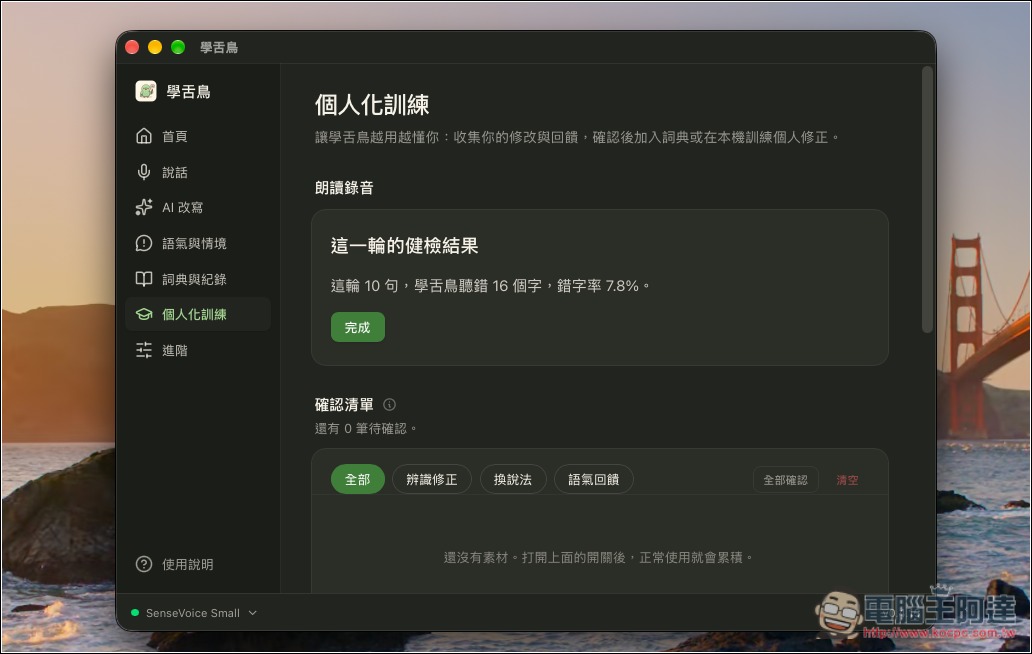This screenshot has width=1032, height=654.
Task: Open 詞典與紀錄 from the sidebar
Action: [197, 279]
